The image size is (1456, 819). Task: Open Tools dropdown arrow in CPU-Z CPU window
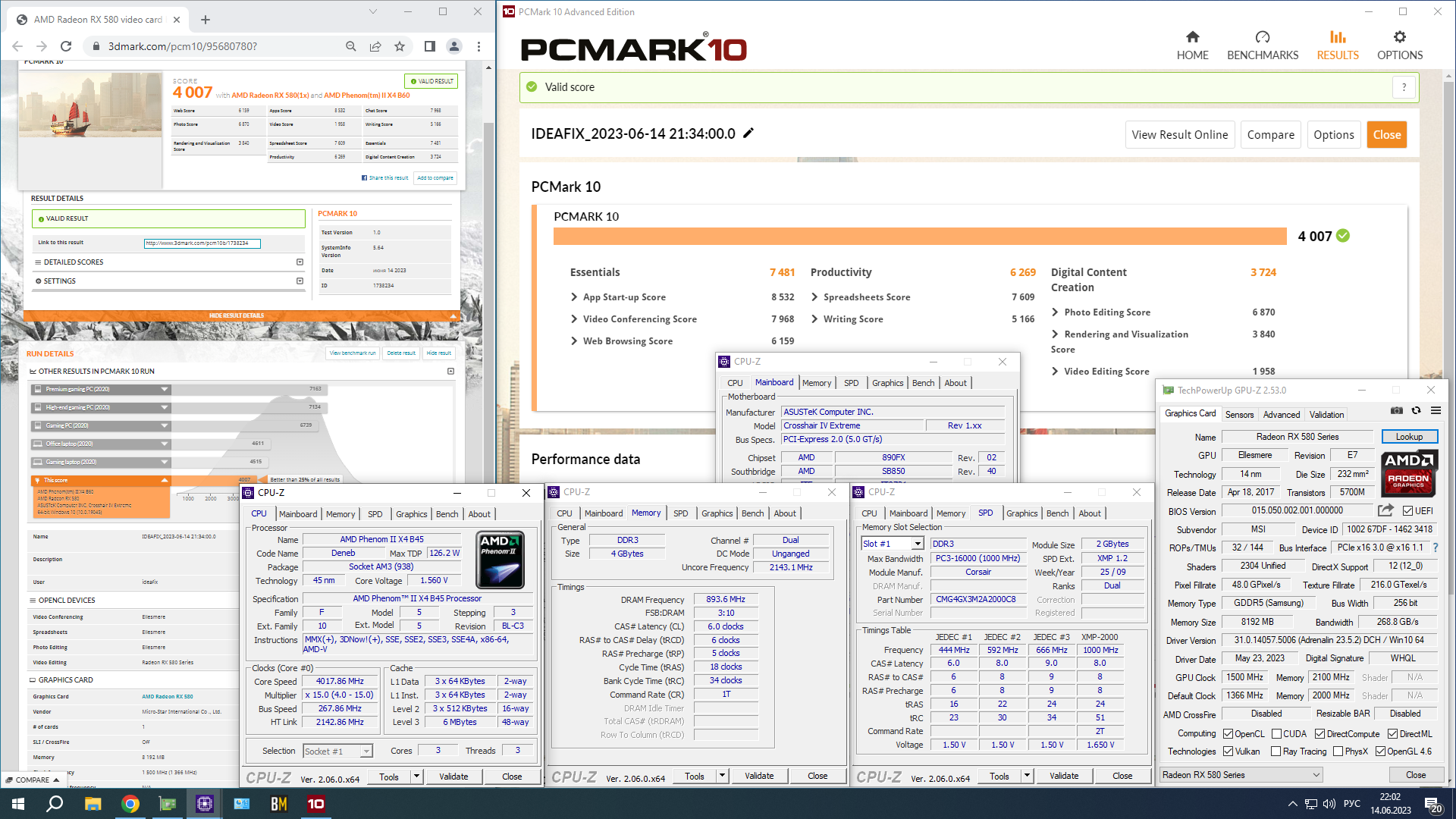click(416, 777)
